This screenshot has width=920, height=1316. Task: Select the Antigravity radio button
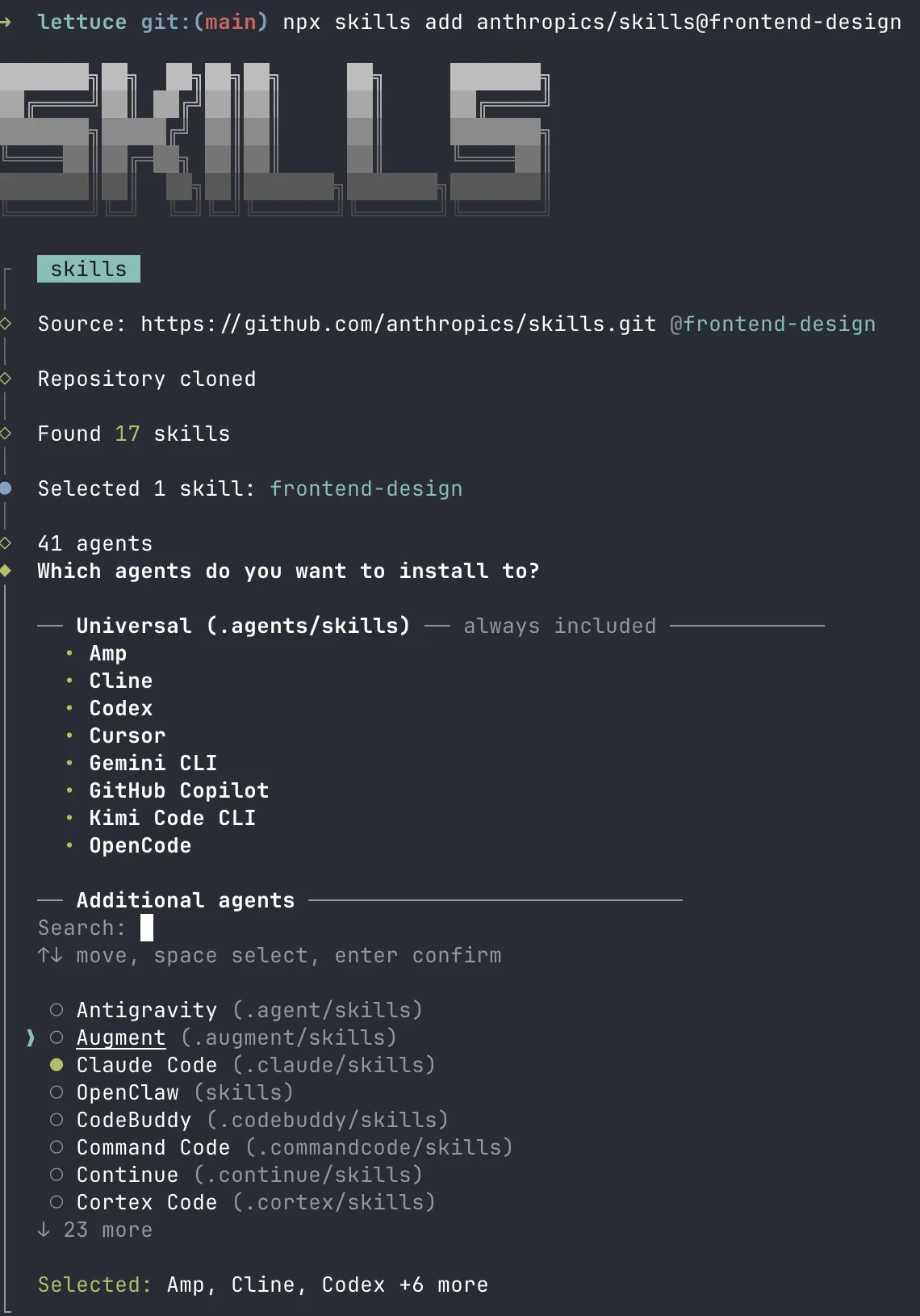[56, 1009]
